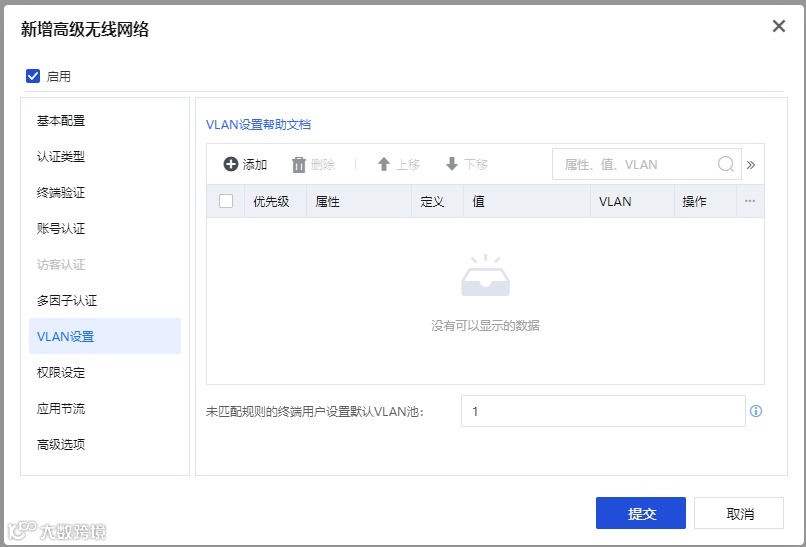Toggle the 启用 checkbox
The image size is (806, 547).
[33, 76]
